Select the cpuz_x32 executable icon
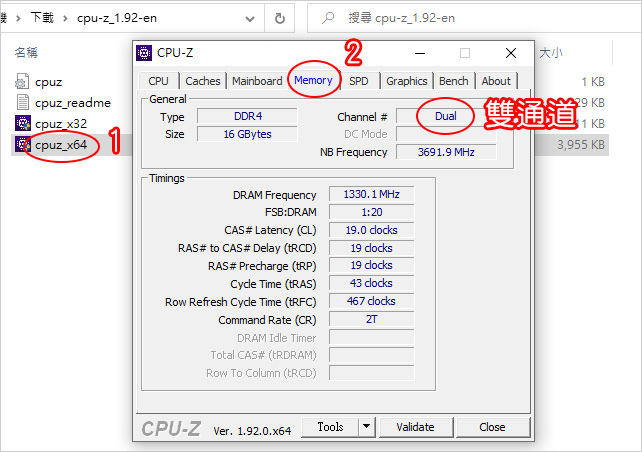 click(23, 123)
